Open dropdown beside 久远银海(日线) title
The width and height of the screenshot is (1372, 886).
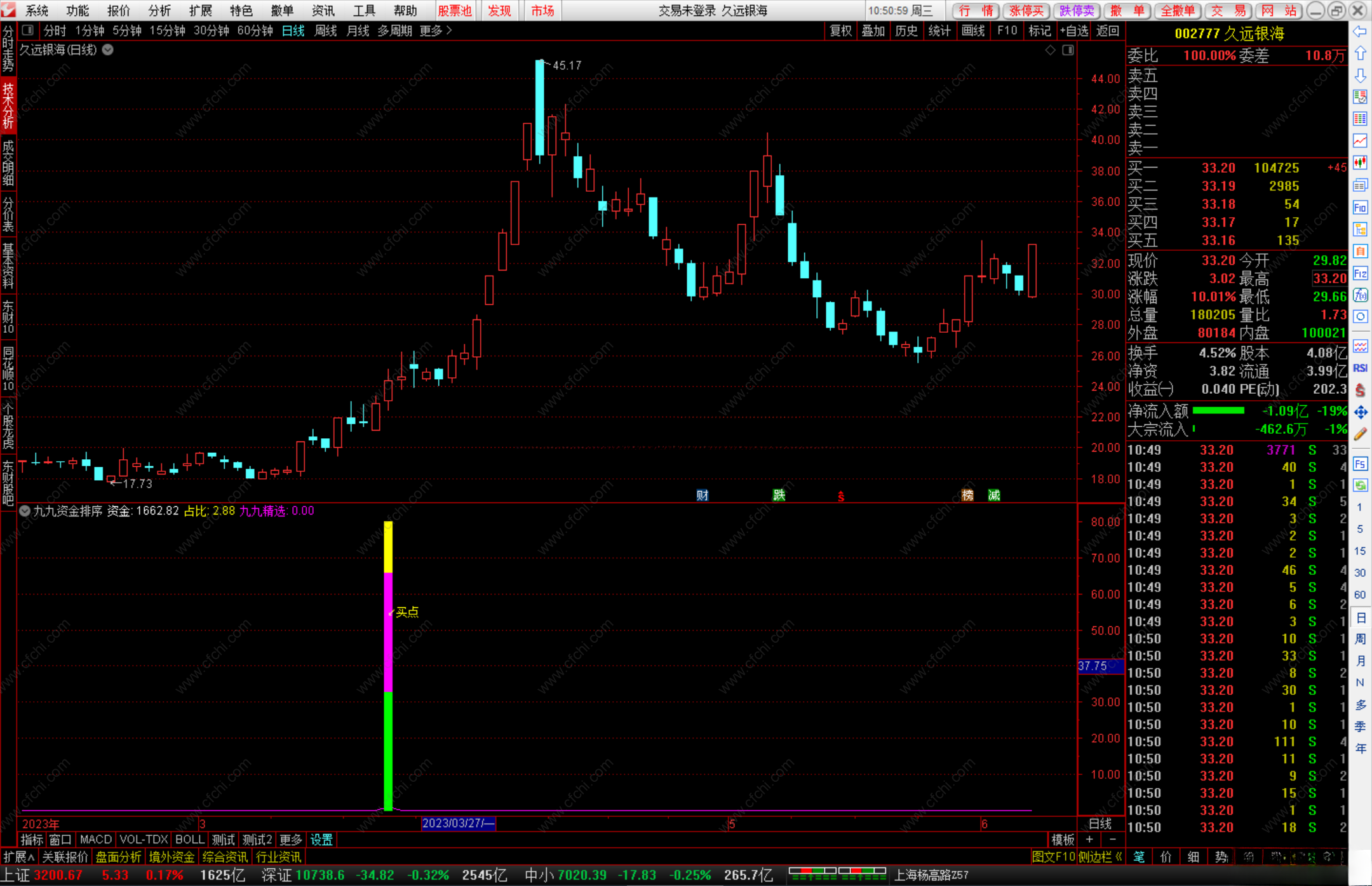pyautogui.click(x=108, y=50)
